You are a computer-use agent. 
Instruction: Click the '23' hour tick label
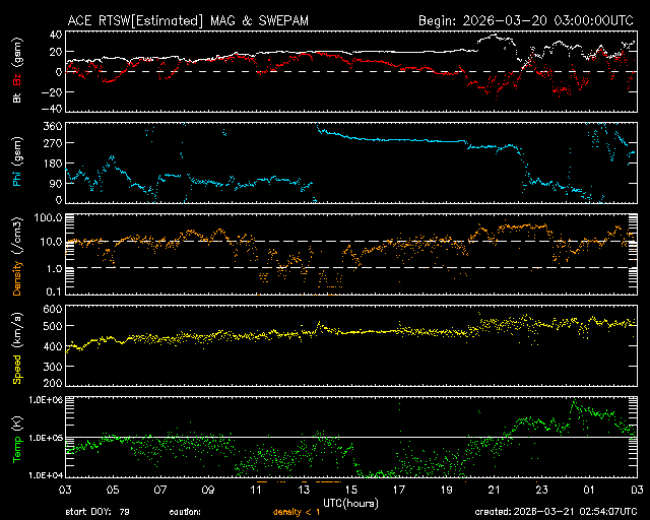[x=542, y=490]
